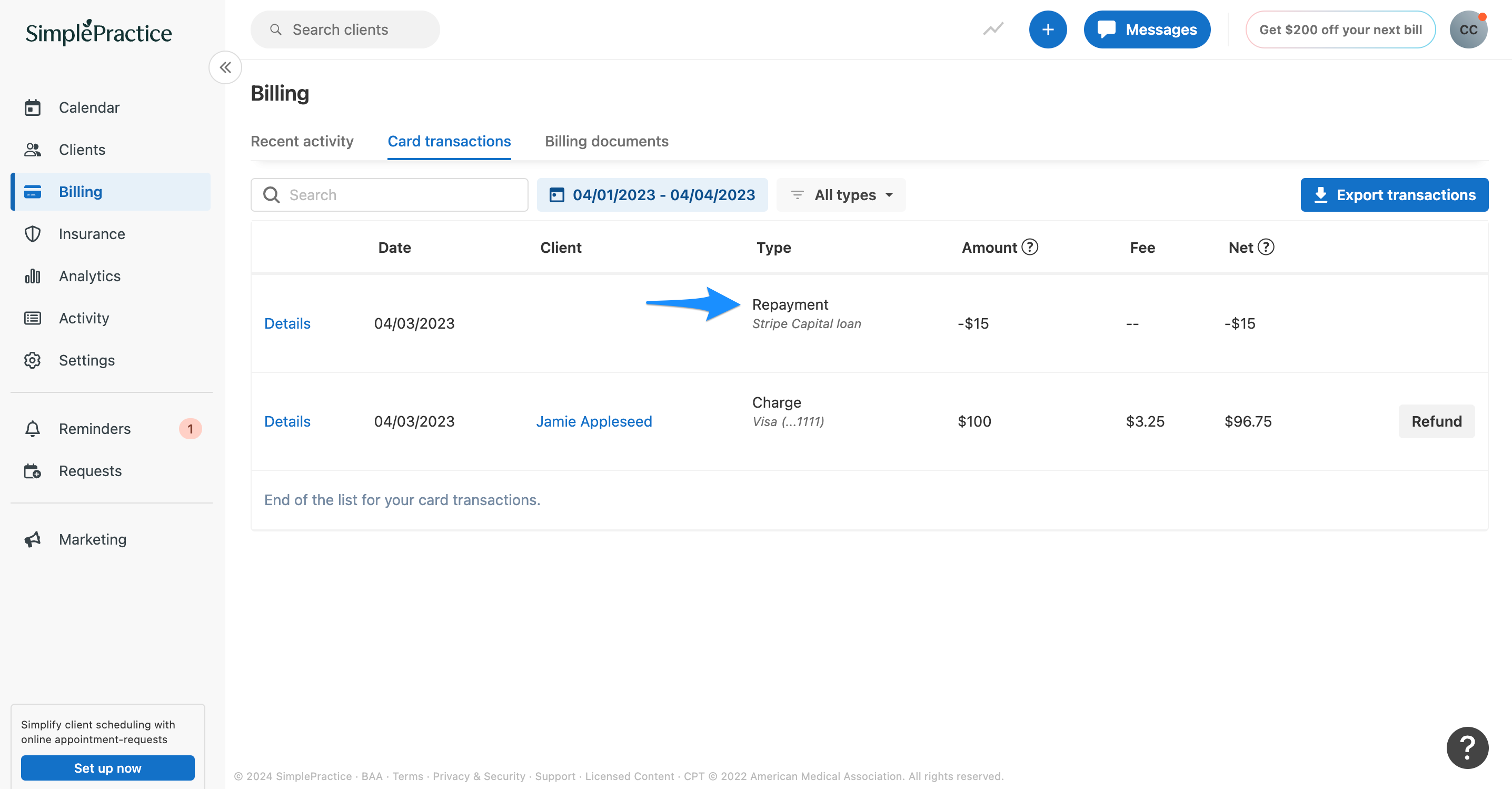The image size is (1512, 789).
Task: Open Activity in the sidebar
Action: pos(111,318)
